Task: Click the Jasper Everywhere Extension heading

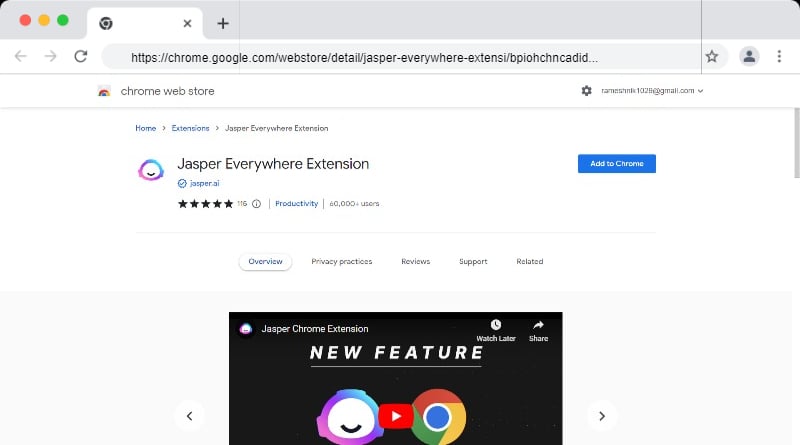Action: click(x=273, y=164)
